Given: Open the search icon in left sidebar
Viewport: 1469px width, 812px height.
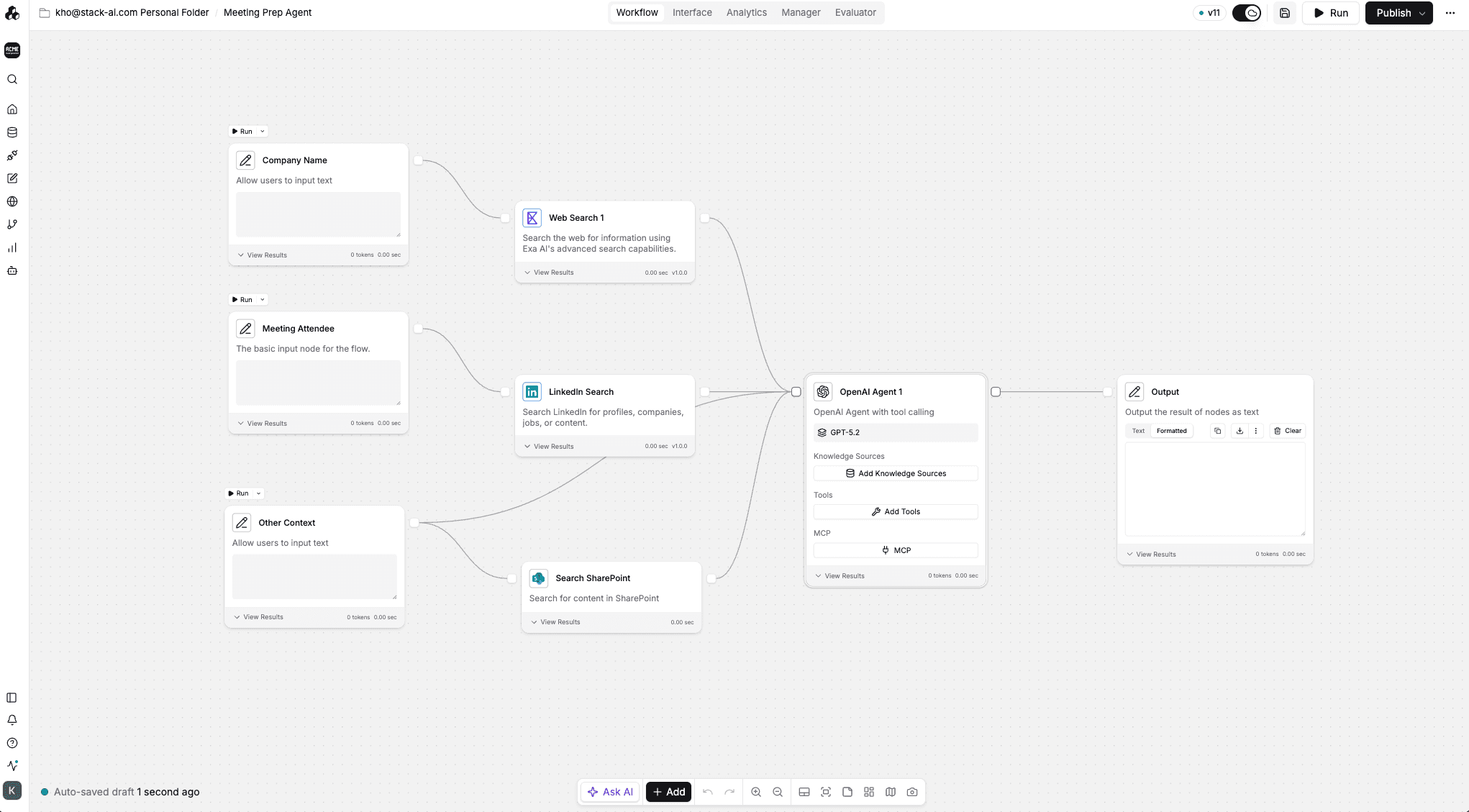Looking at the screenshot, I should pyautogui.click(x=12, y=80).
